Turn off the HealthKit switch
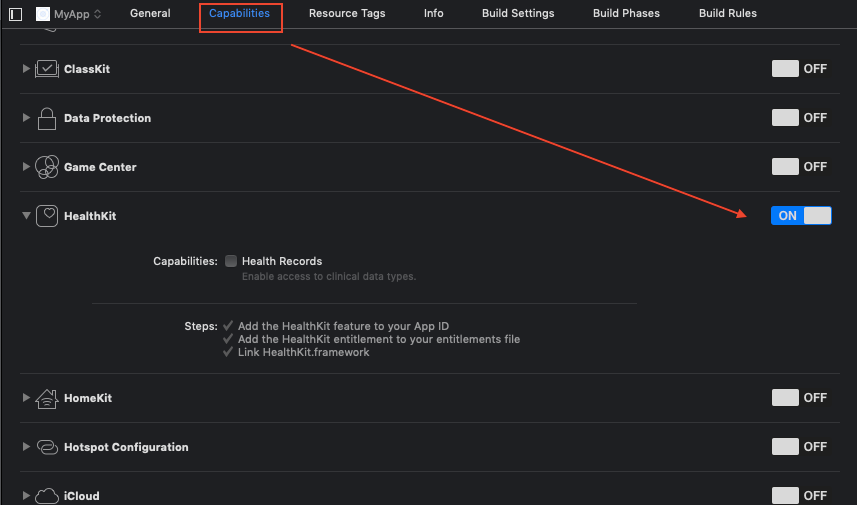This screenshot has width=857, height=505. [x=801, y=215]
